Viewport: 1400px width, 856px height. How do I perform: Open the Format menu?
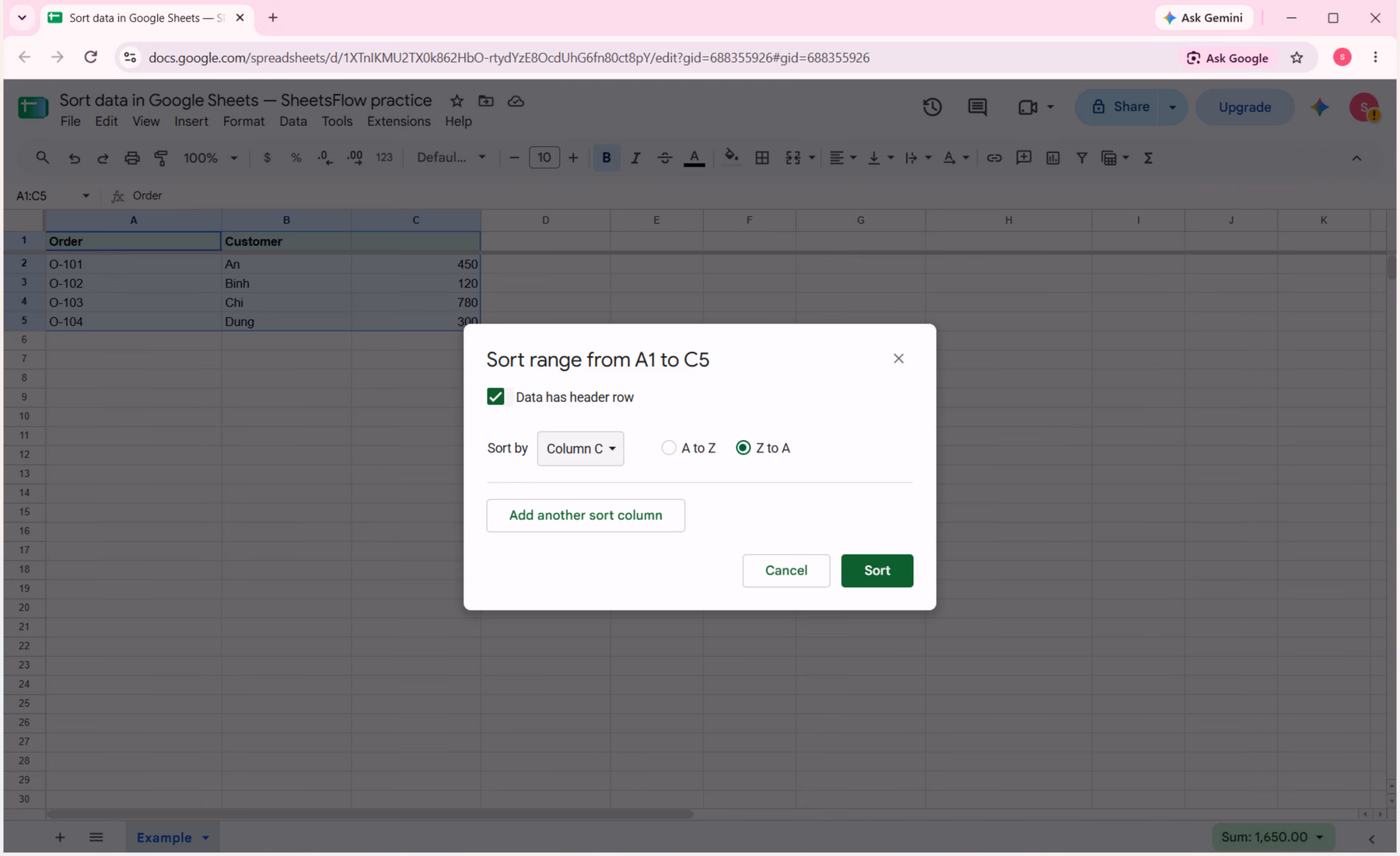243,121
